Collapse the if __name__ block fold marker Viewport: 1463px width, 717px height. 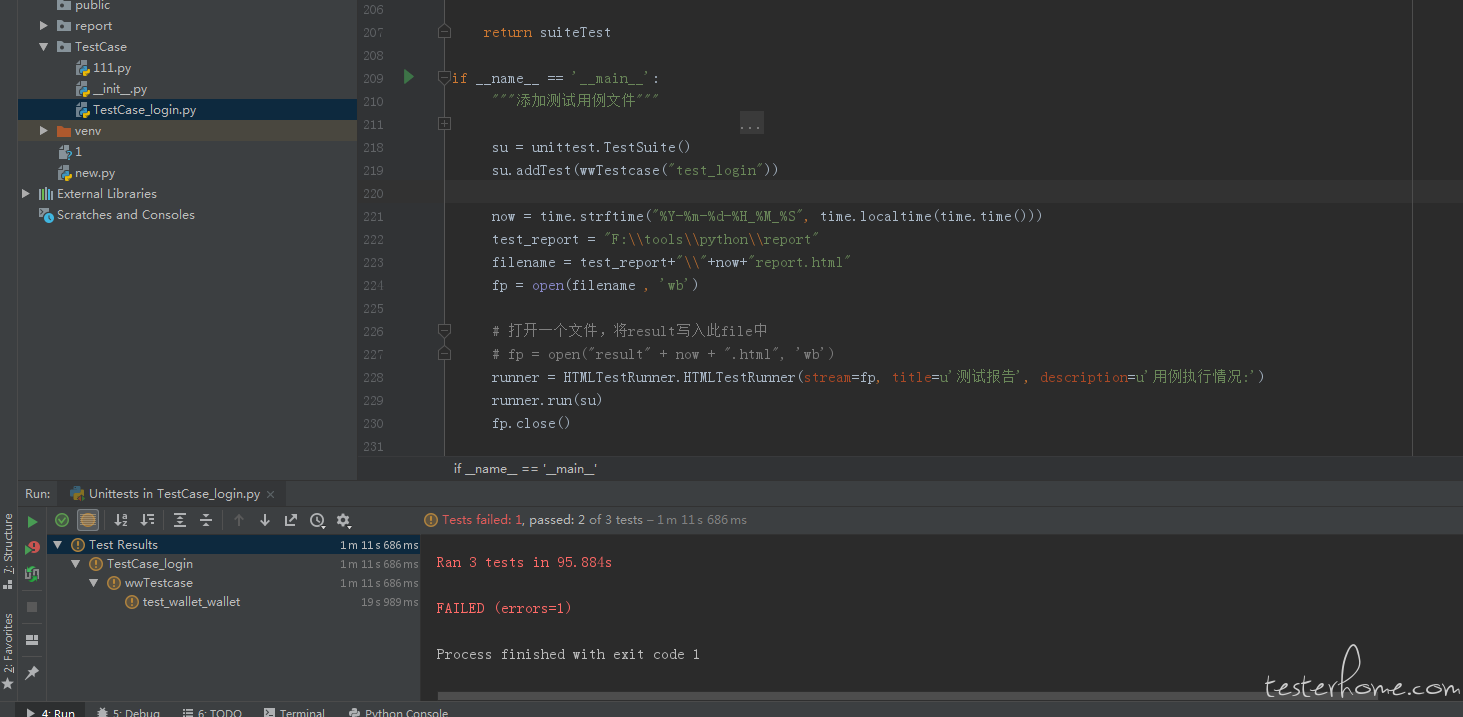point(444,78)
